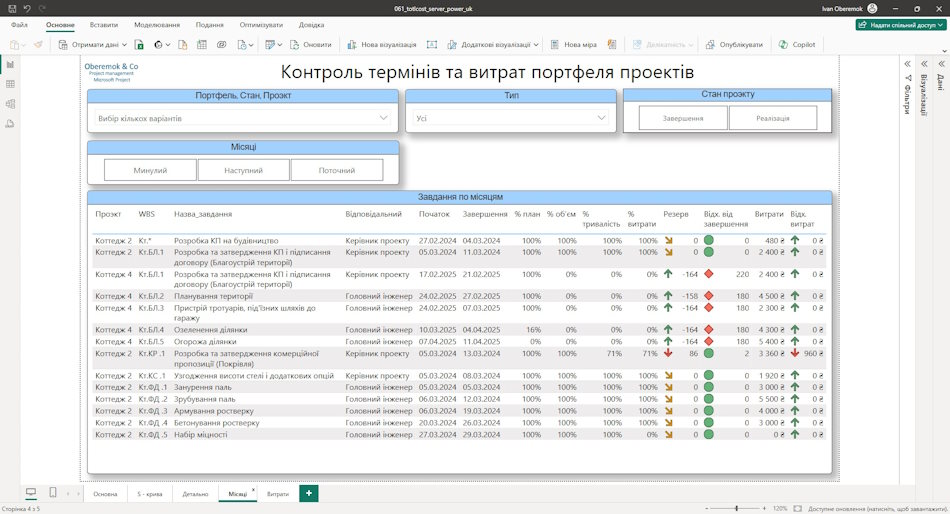
Task: Click the Recent sources icon
Action: click(244, 45)
